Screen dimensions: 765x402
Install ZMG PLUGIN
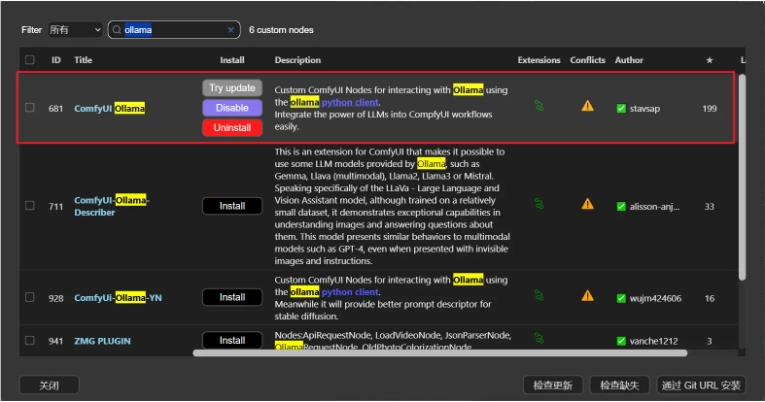pyautogui.click(x=232, y=341)
